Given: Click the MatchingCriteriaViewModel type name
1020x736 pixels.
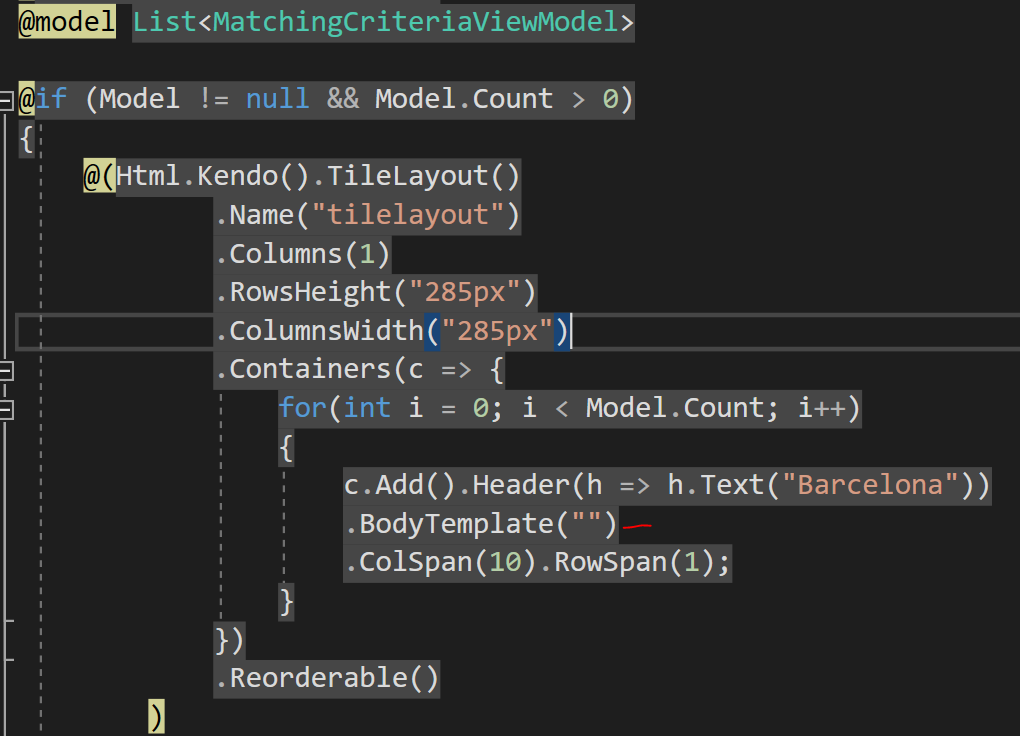Looking at the screenshot, I should (415, 22).
